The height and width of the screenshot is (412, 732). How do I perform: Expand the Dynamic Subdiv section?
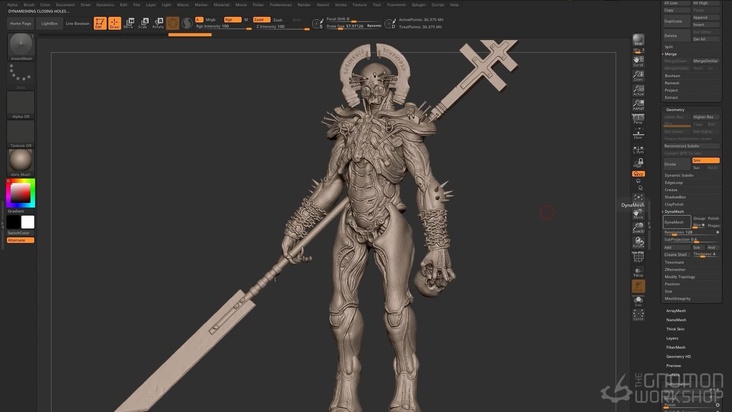click(x=679, y=175)
